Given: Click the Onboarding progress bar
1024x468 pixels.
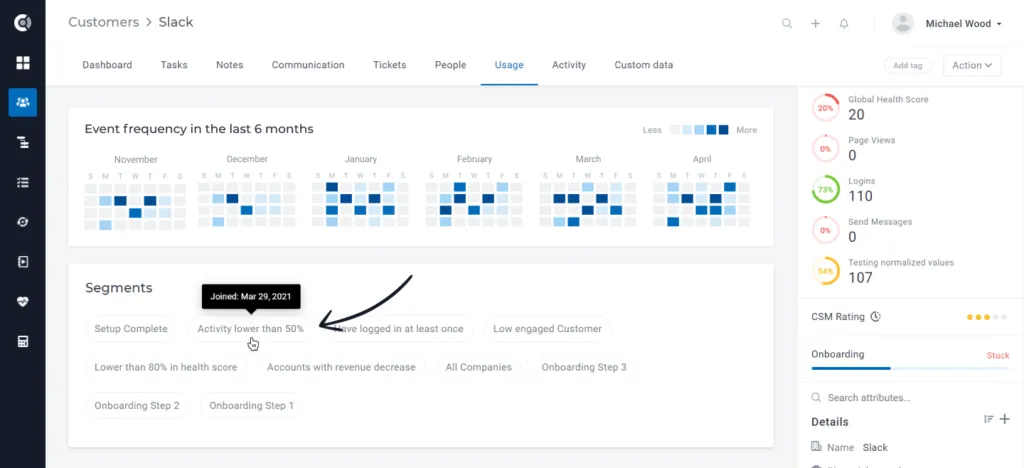Looking at the screenshot, I should coord(910,368).
